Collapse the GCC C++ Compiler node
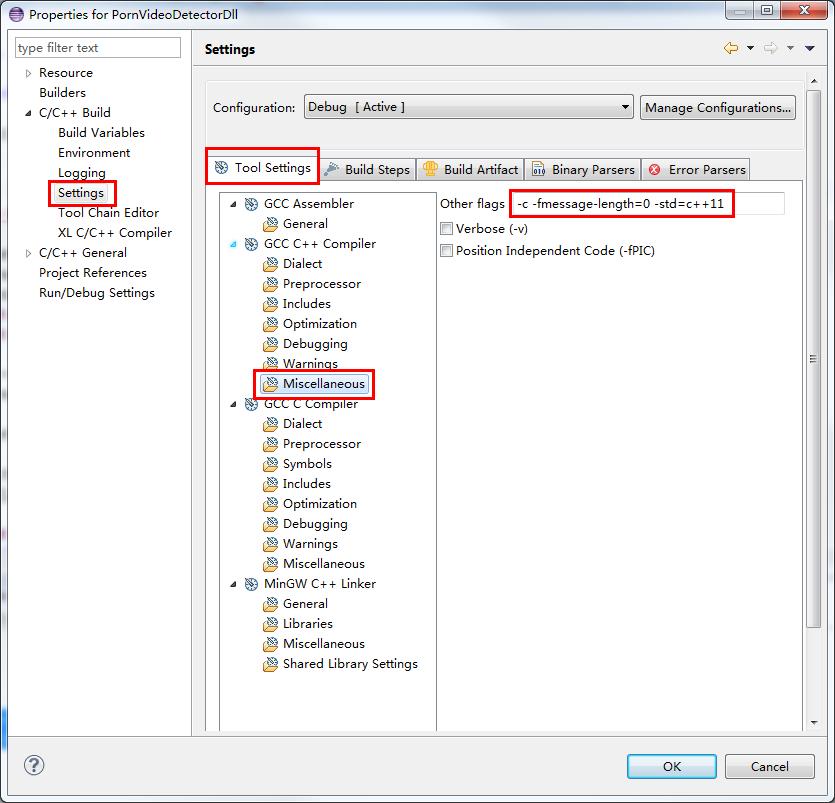835x803 pixels. coord(233,244)
